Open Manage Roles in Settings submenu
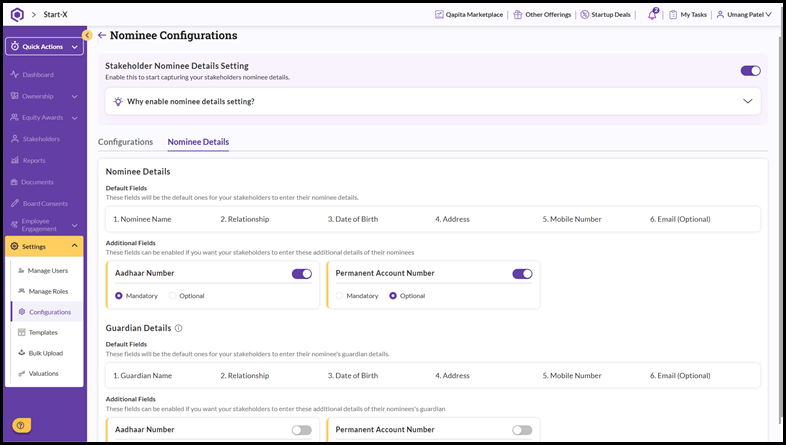Image resolution: width=786 pixels, height=445 pixels. [x=48, y=291]
